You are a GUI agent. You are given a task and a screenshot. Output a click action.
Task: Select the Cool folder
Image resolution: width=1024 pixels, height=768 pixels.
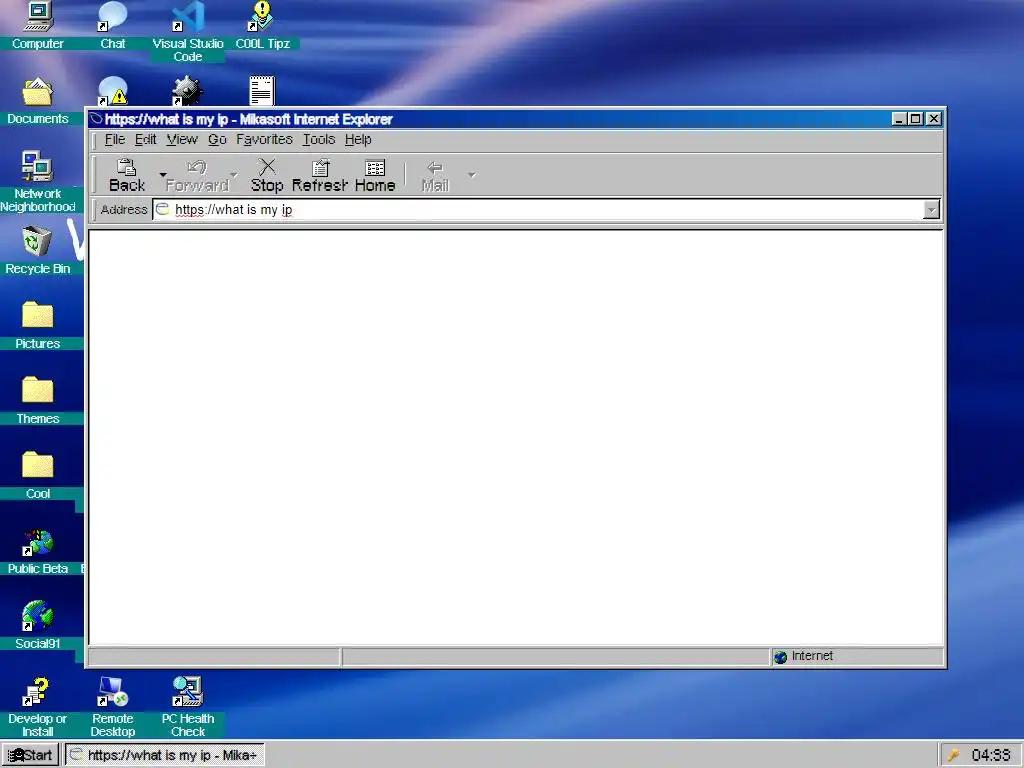38,476
